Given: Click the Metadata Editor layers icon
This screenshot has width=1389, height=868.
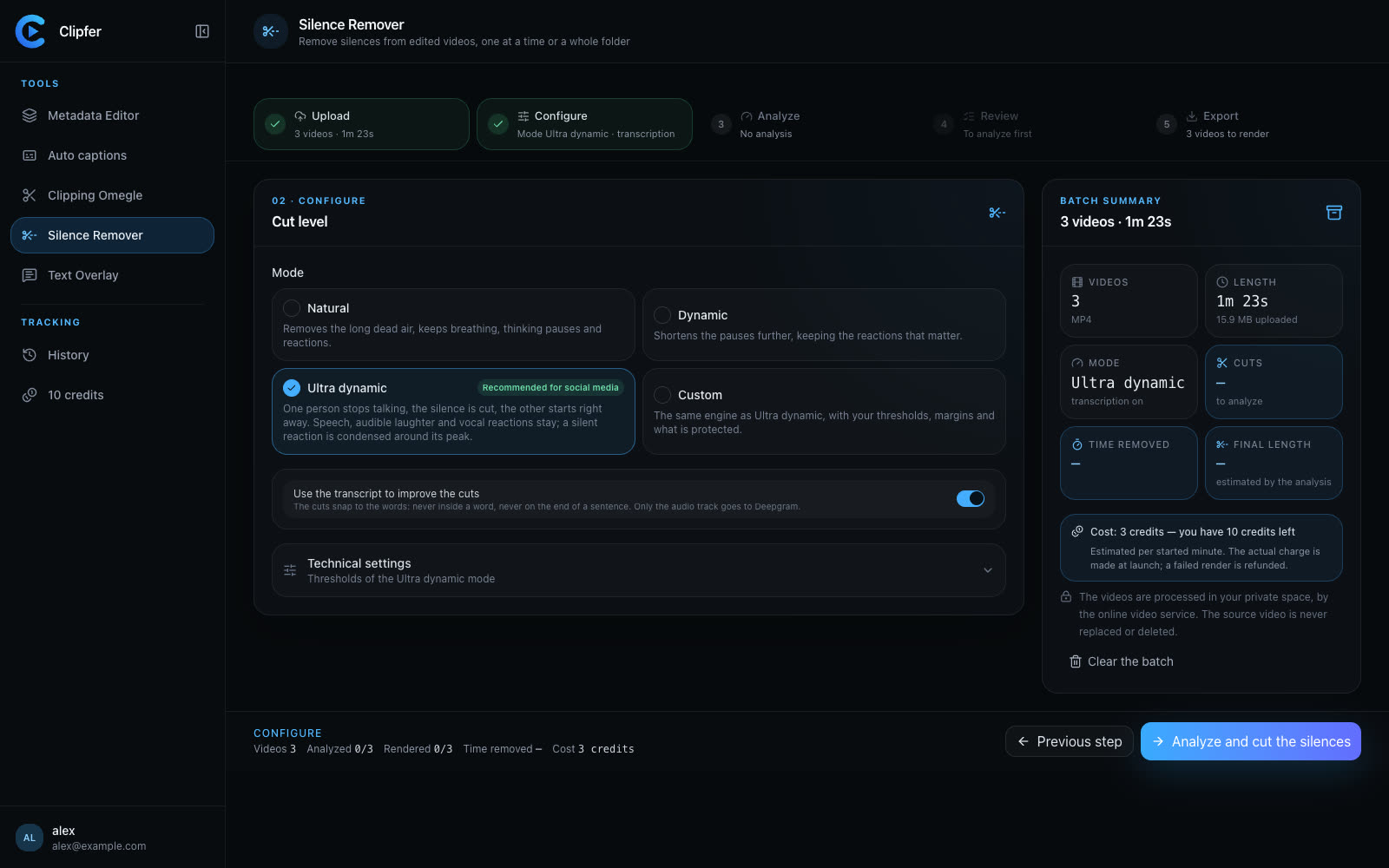Looking at the screenshot, I should tap(30, 115).
